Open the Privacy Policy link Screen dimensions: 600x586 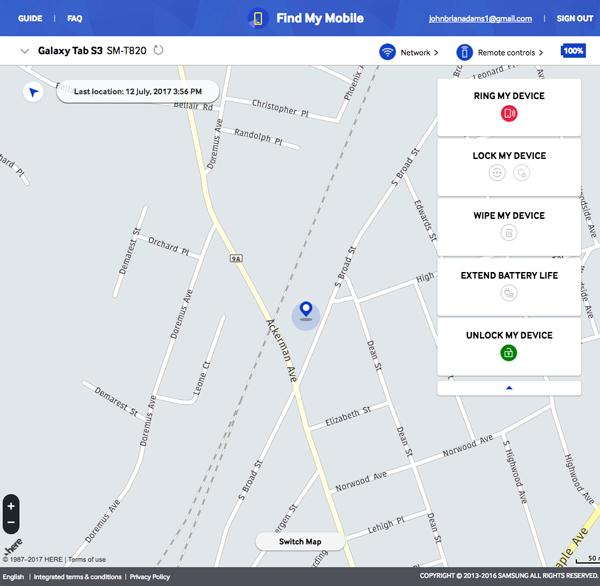150,577
